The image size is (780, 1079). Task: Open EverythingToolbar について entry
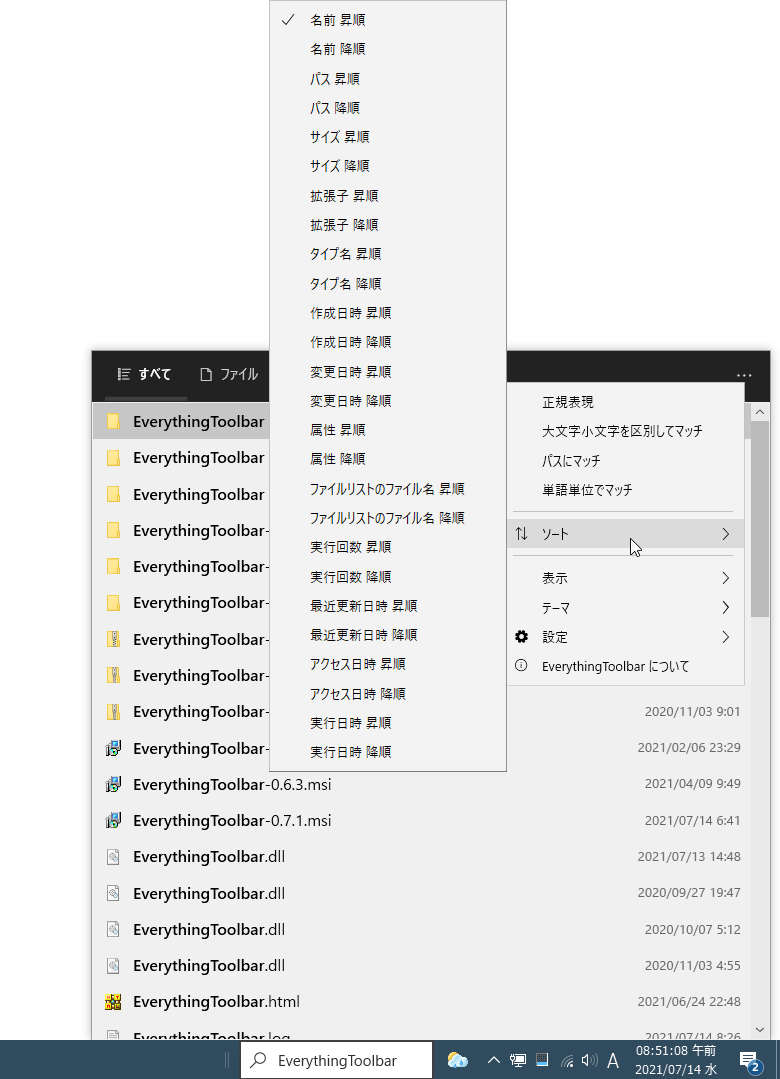point(626,666)
